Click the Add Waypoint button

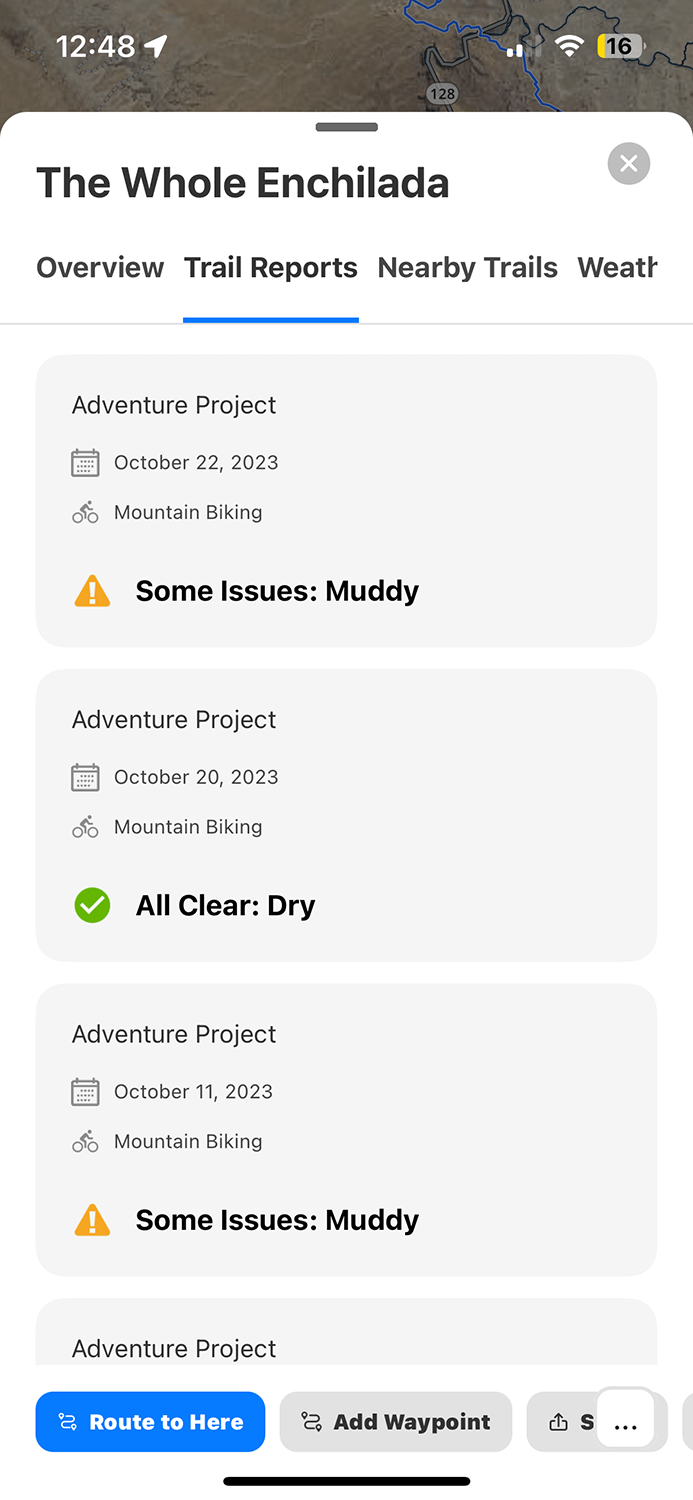tap(395, 1421)
